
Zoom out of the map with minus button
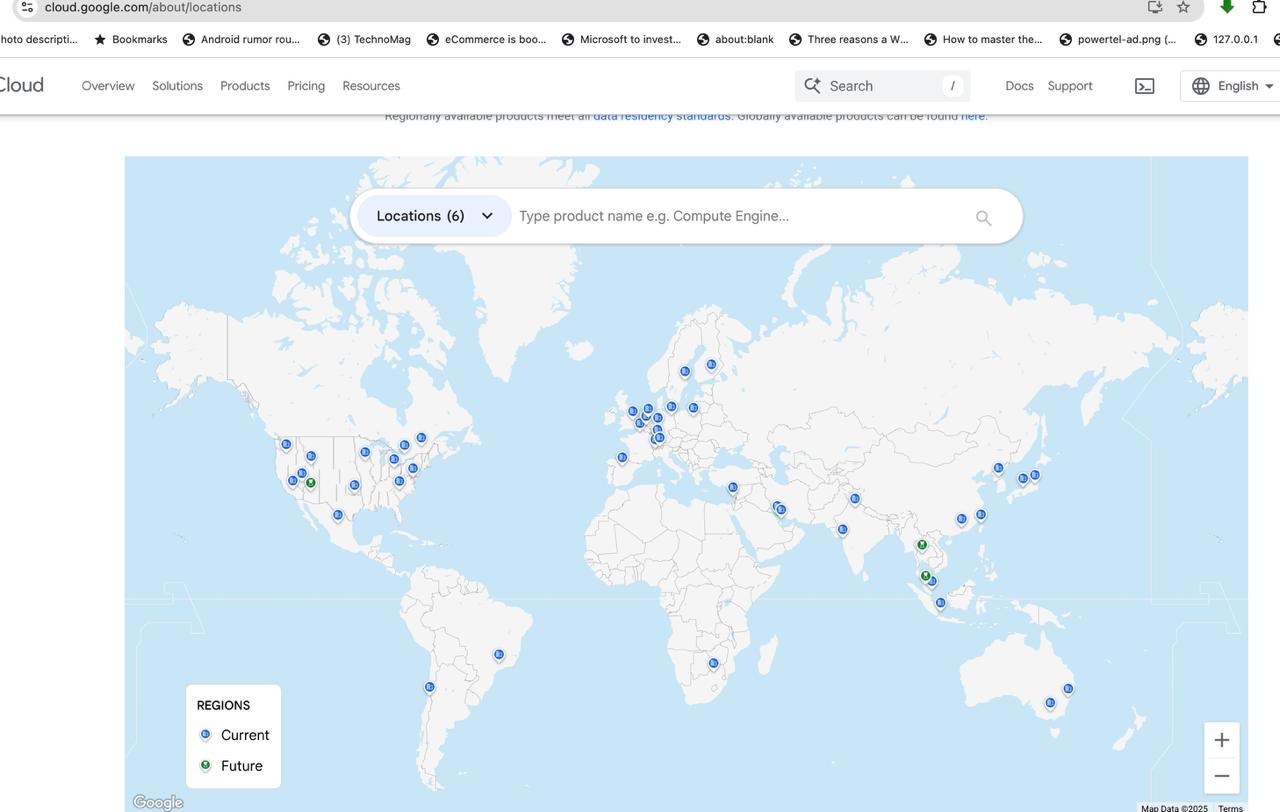[1221, 776]
